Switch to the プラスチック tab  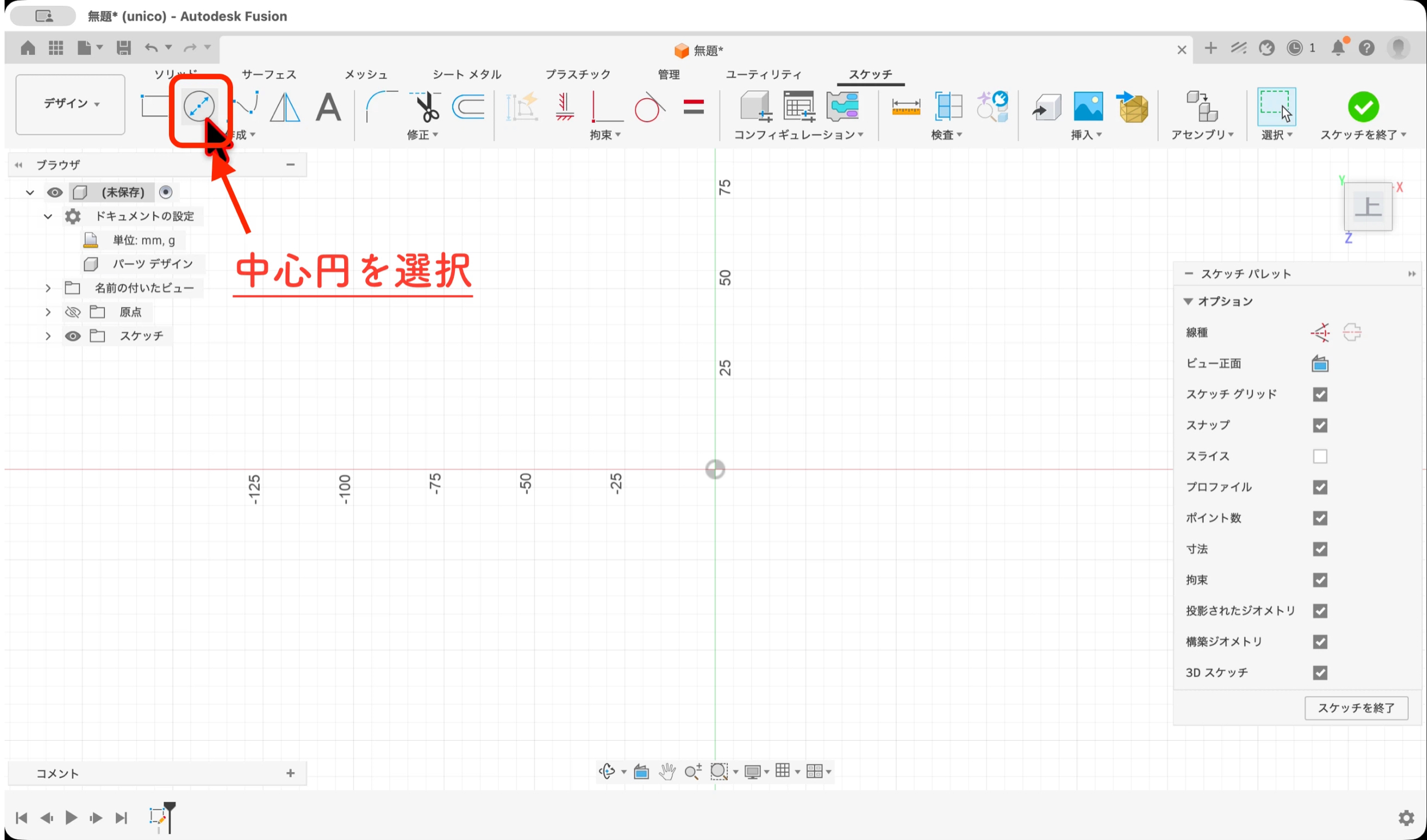tap(578, 75)
